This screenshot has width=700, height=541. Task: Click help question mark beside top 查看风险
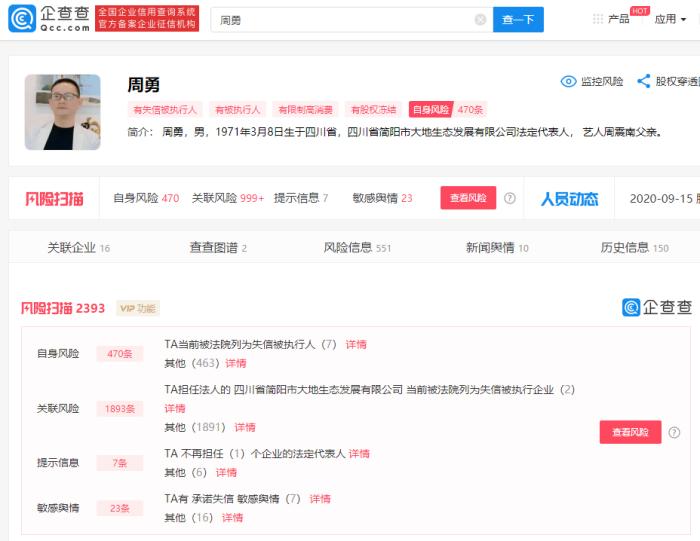[510, 198]
